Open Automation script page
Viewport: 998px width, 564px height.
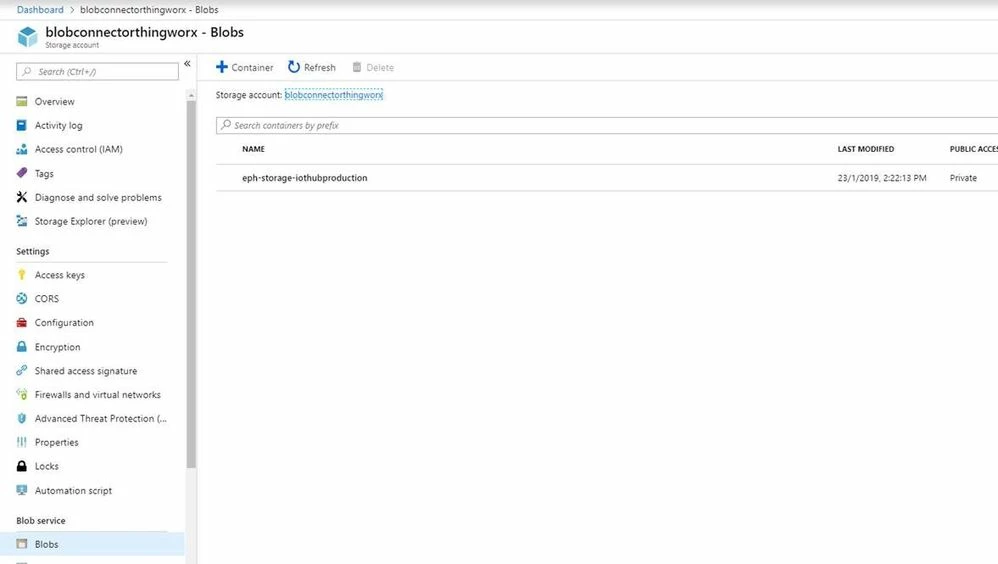(x=73, y=491)
